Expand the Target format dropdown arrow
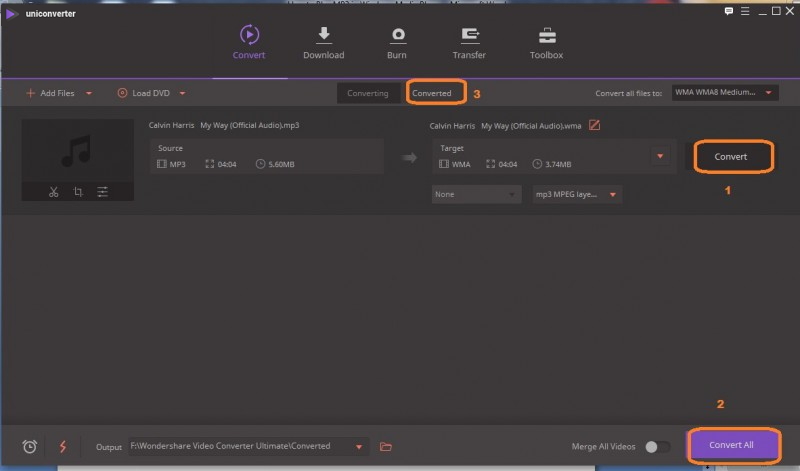Viewport: 800px width, 471px height. point(660,156)
